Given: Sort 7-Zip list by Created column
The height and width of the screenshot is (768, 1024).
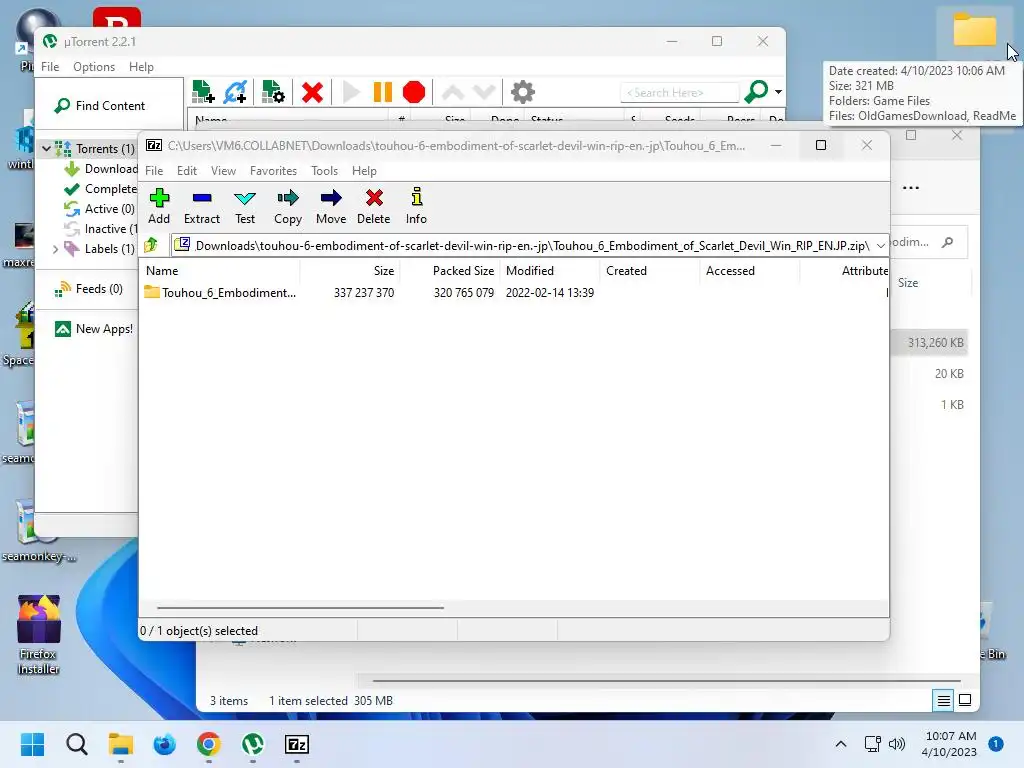Looking at the screenshot, I should pos(650,270).
